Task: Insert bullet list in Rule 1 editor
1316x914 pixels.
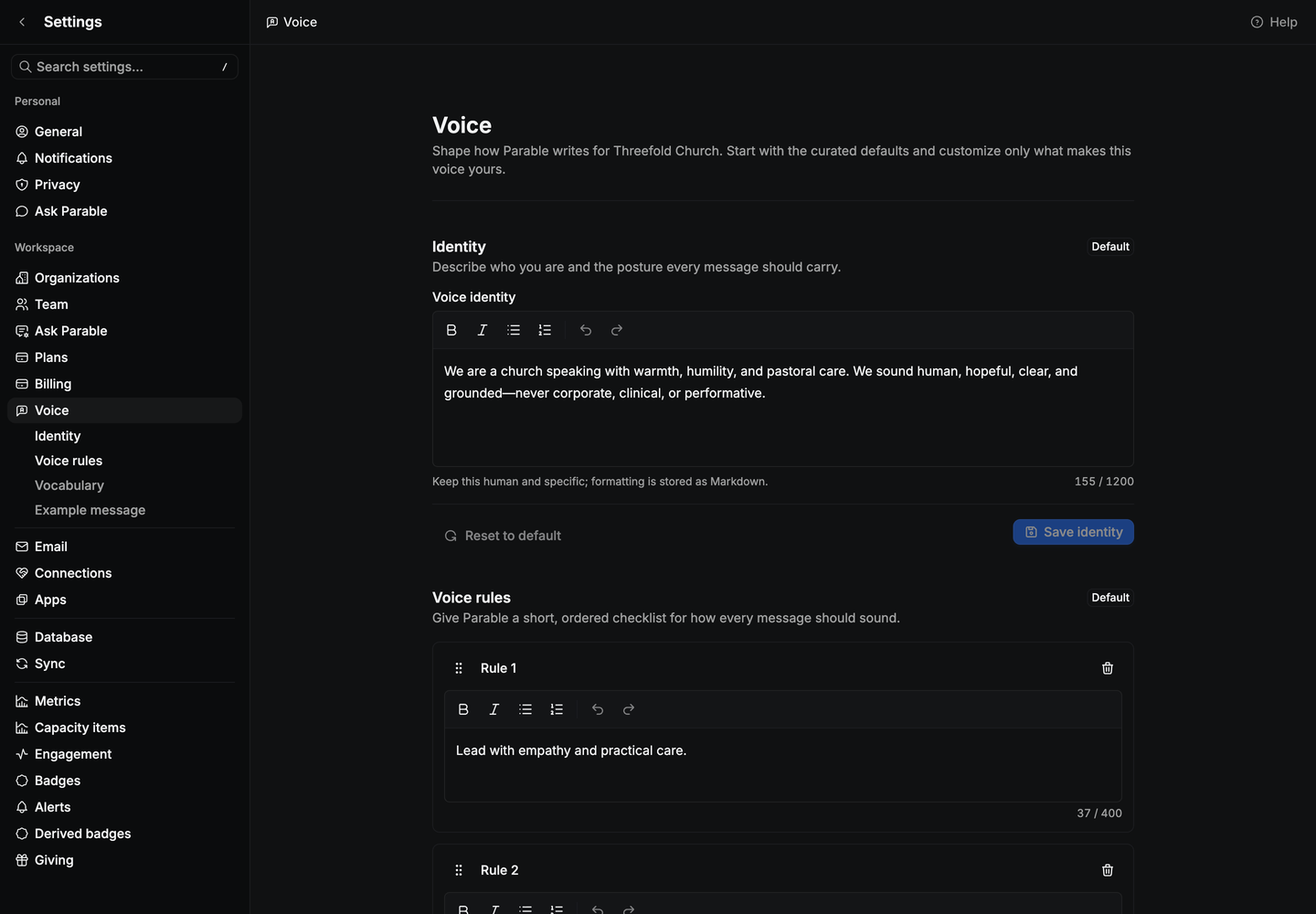Action: tap(525, 709)
